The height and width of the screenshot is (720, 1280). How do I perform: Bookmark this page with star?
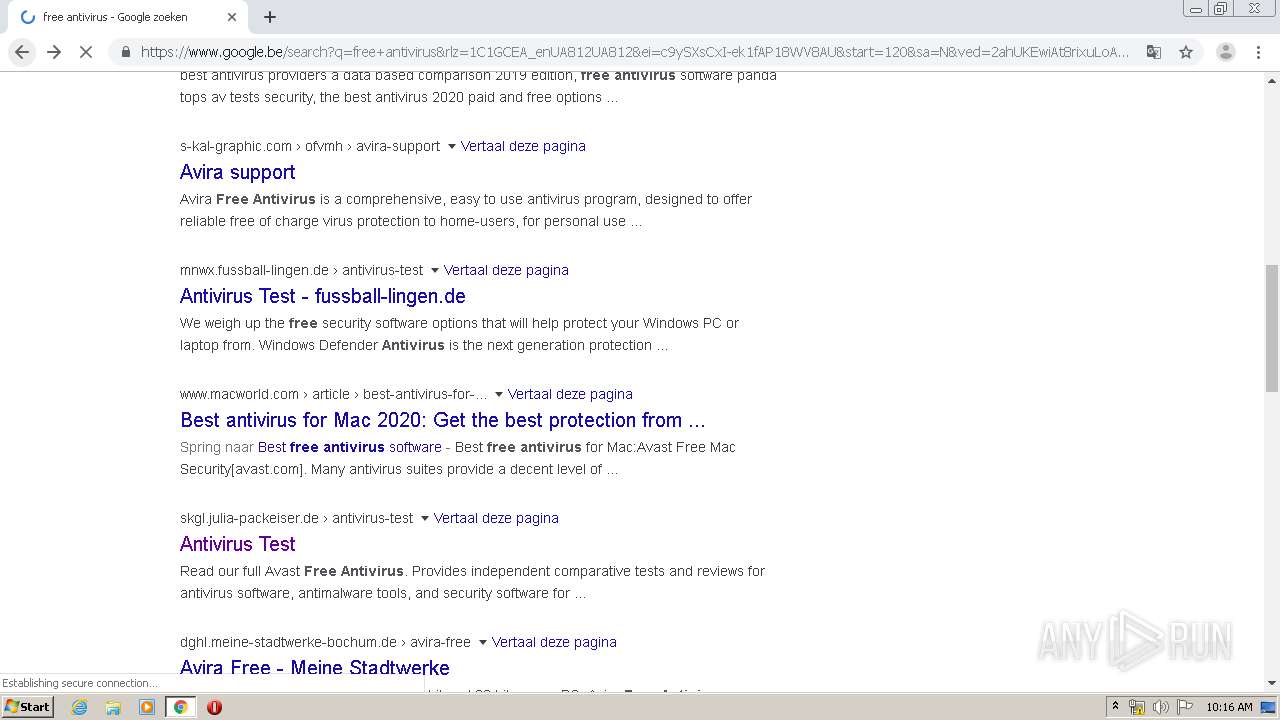point(1186,52)
